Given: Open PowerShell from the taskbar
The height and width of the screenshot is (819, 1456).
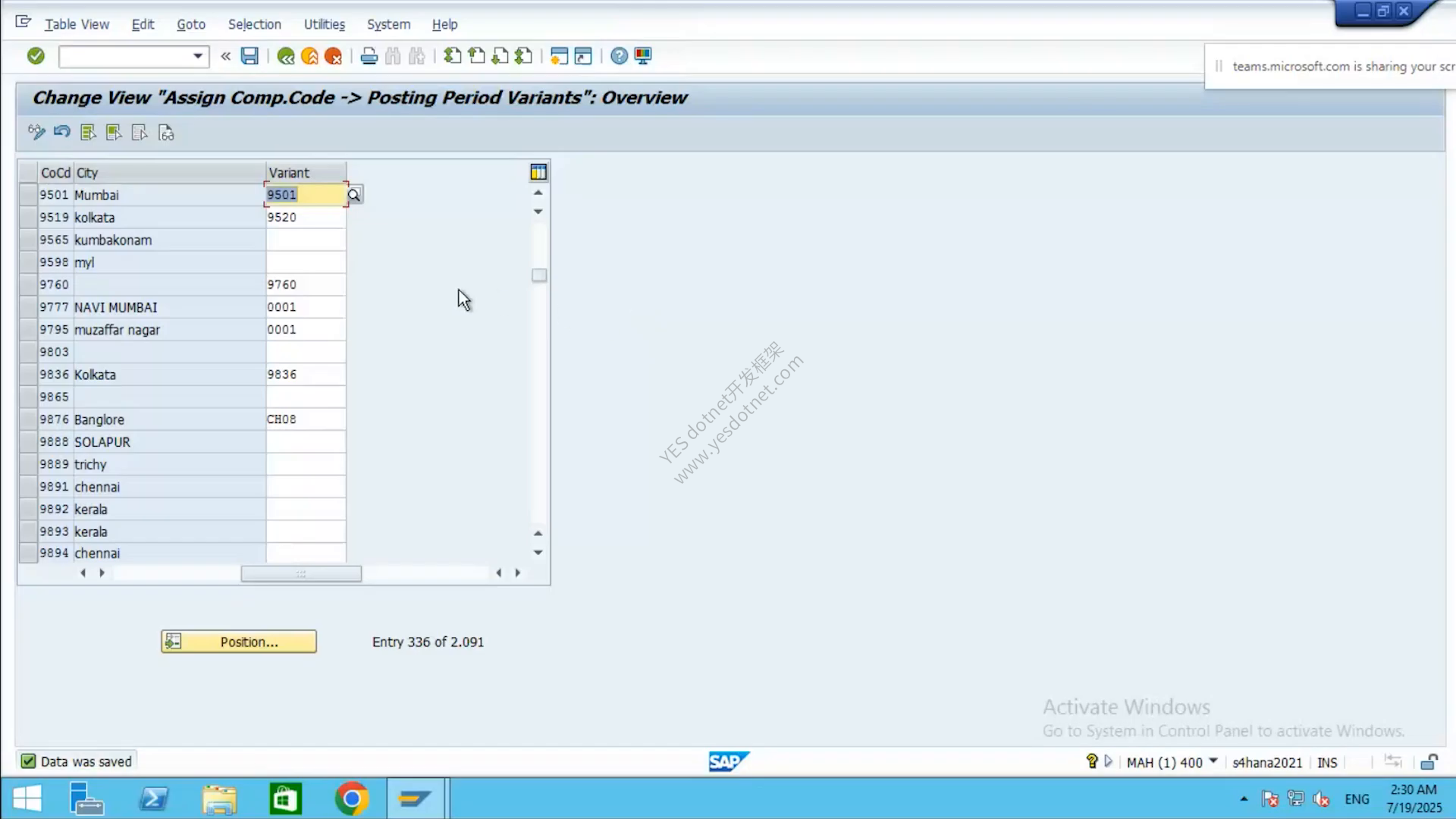Looking at the screenshot, I should tap(154, 799).
